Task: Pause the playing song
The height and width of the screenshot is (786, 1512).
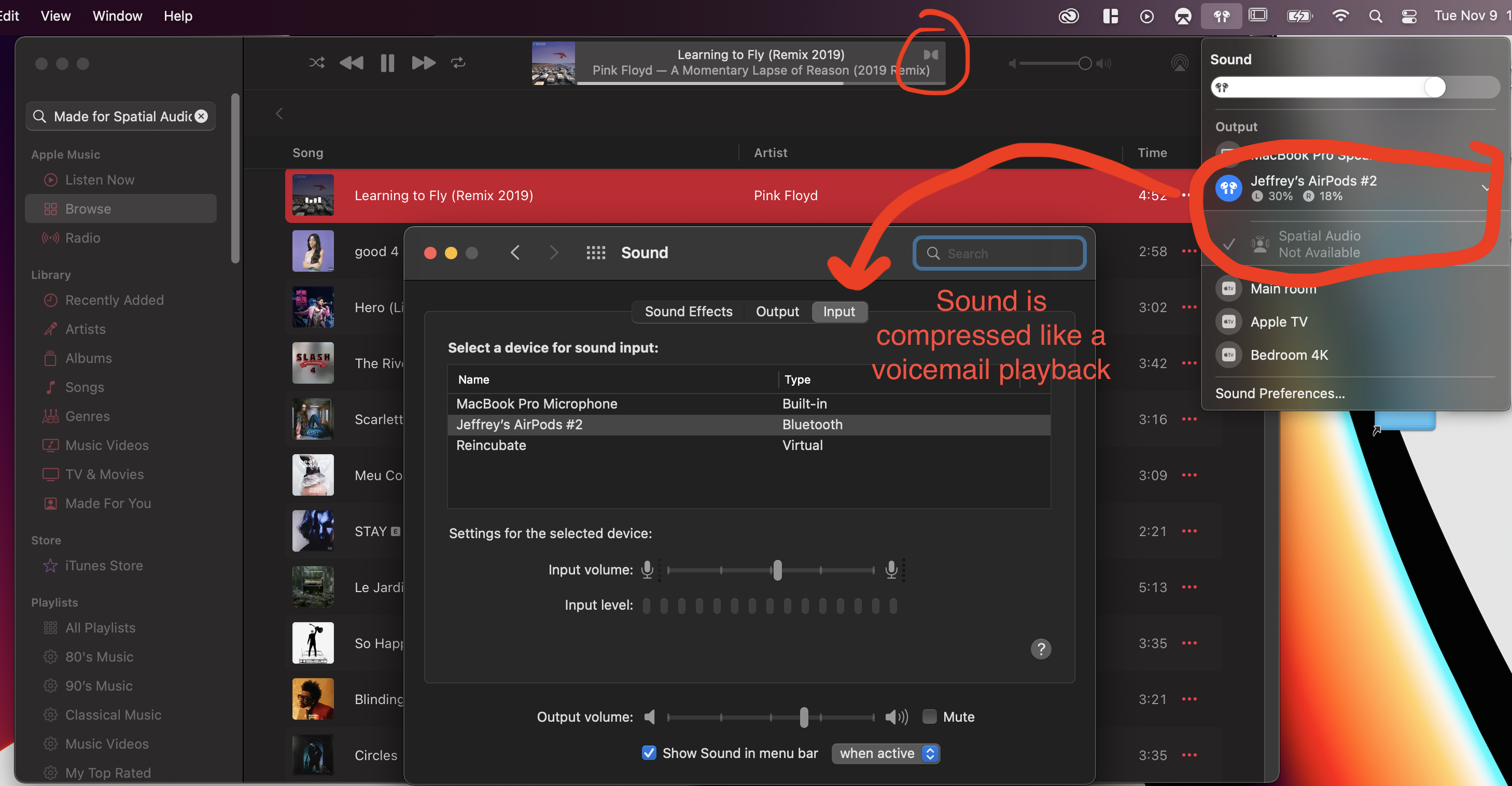Action: coord(387,62)
